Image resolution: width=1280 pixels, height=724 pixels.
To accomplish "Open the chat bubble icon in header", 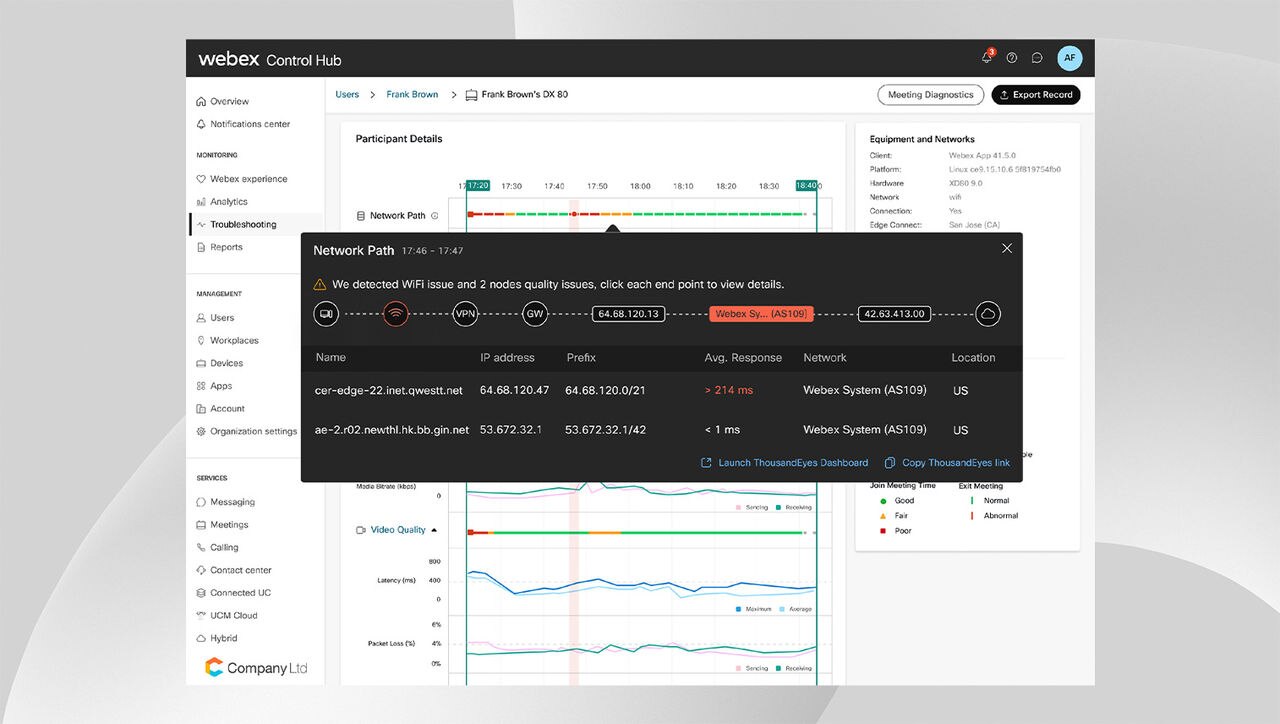I will pyautogui.click(x=1037, y=58).
